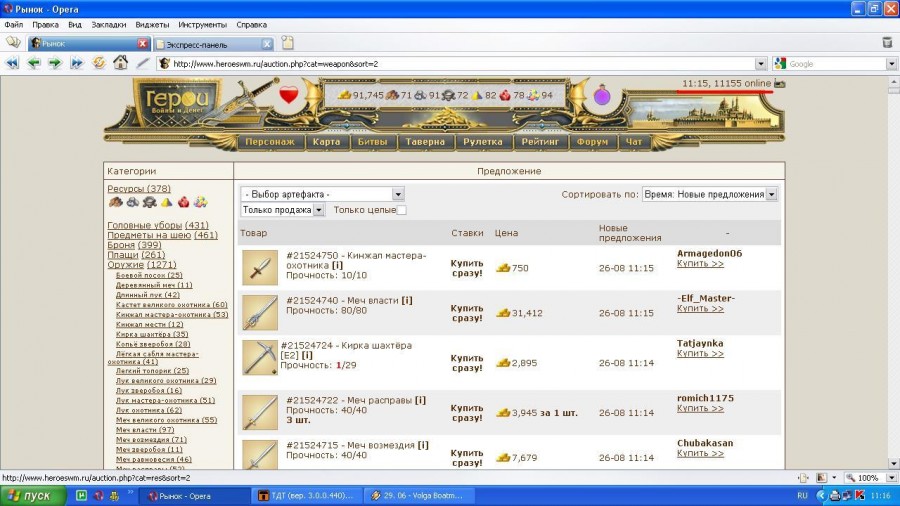The image size is (900, 506).
Task: Click the Rewind navigation button
Action: point(12,63)
